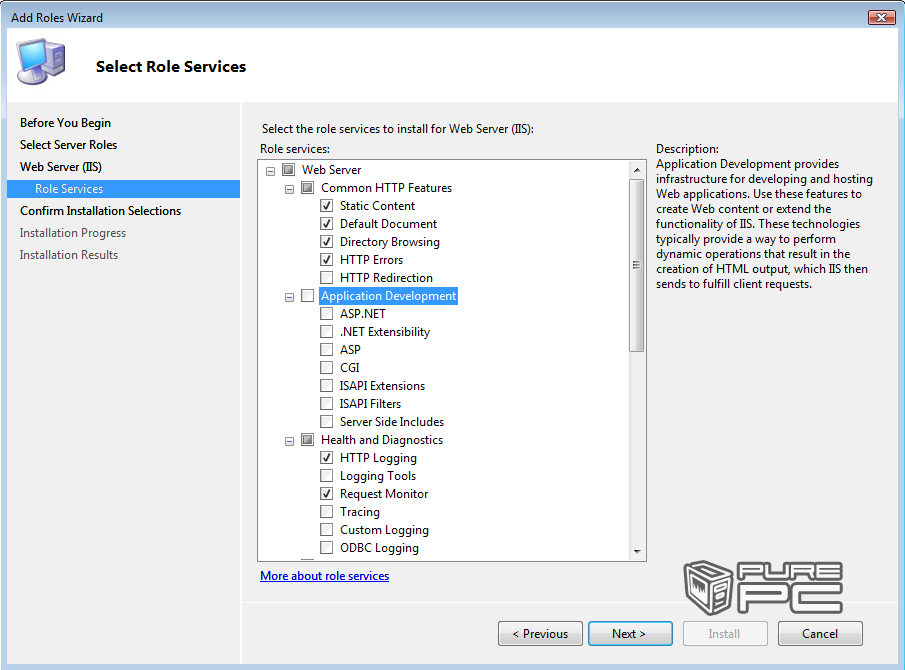Enable the .NET Extensibility checkbox

(327, 331)
